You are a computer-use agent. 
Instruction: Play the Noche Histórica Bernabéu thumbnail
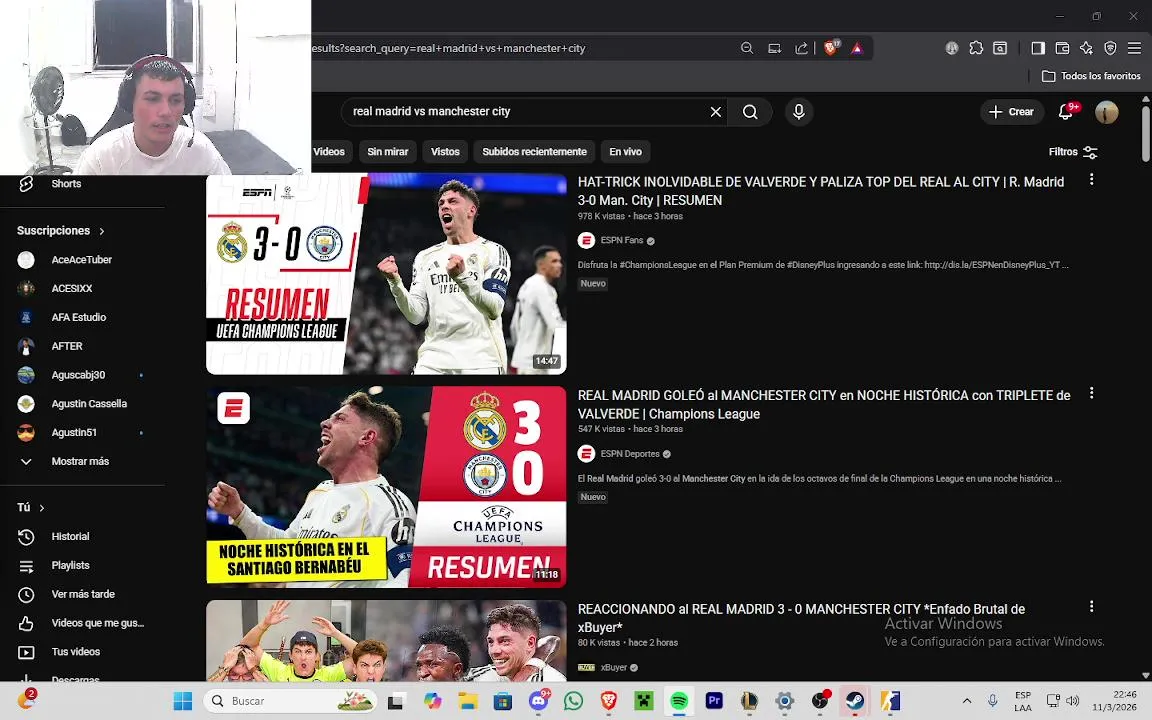pos(386,487)
